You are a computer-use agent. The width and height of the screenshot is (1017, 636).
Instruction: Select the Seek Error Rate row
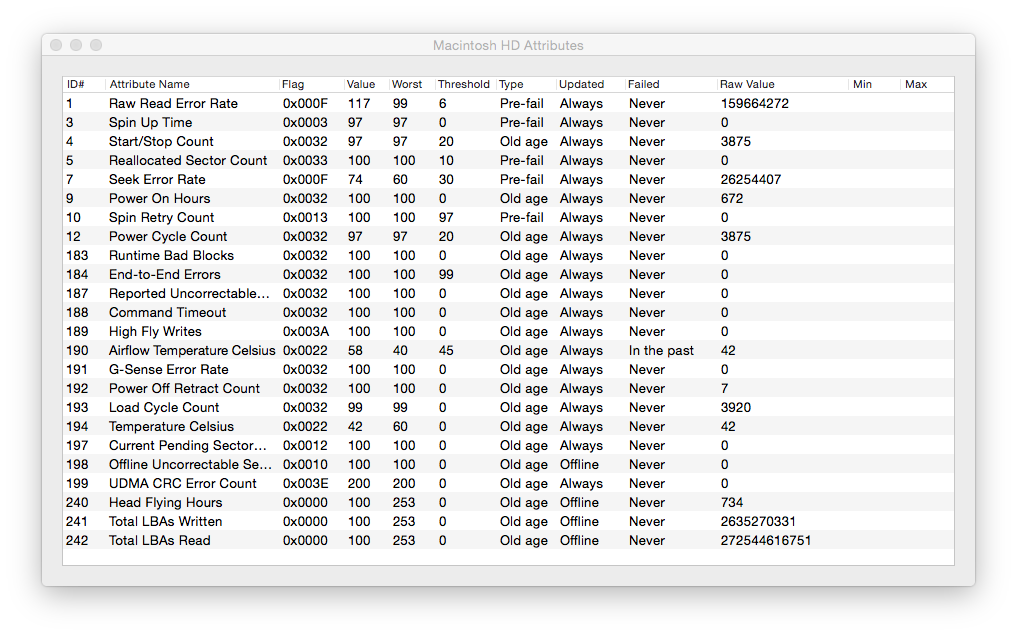point(508,180)
